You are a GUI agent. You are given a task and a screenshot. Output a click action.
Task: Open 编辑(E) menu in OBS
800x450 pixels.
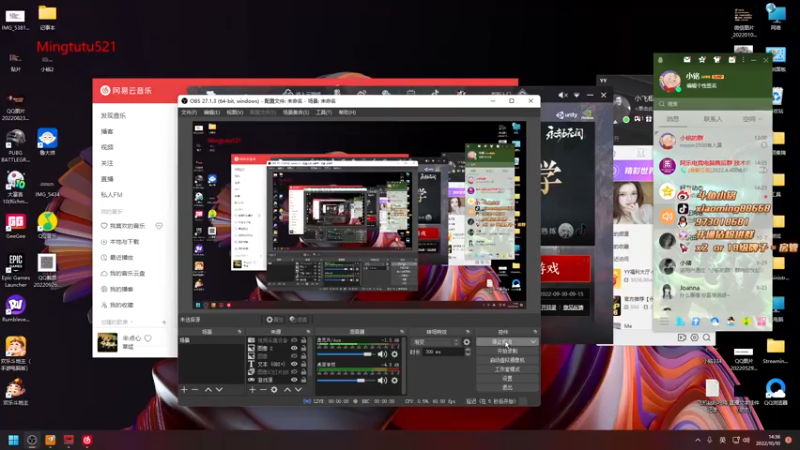click(x=212, y=112)
